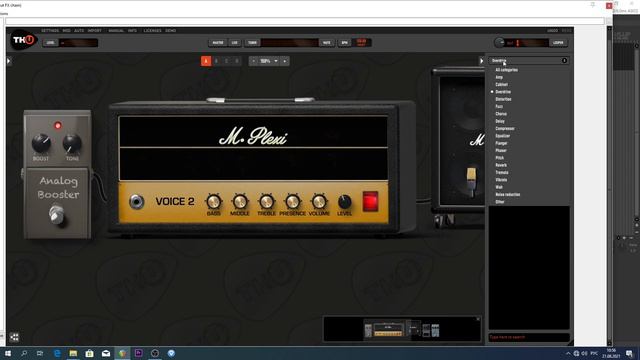Image resolution: width=640 pixels, height=360 pixels.
Task: Select the Cabinet category
Action: tap(502, 84)
